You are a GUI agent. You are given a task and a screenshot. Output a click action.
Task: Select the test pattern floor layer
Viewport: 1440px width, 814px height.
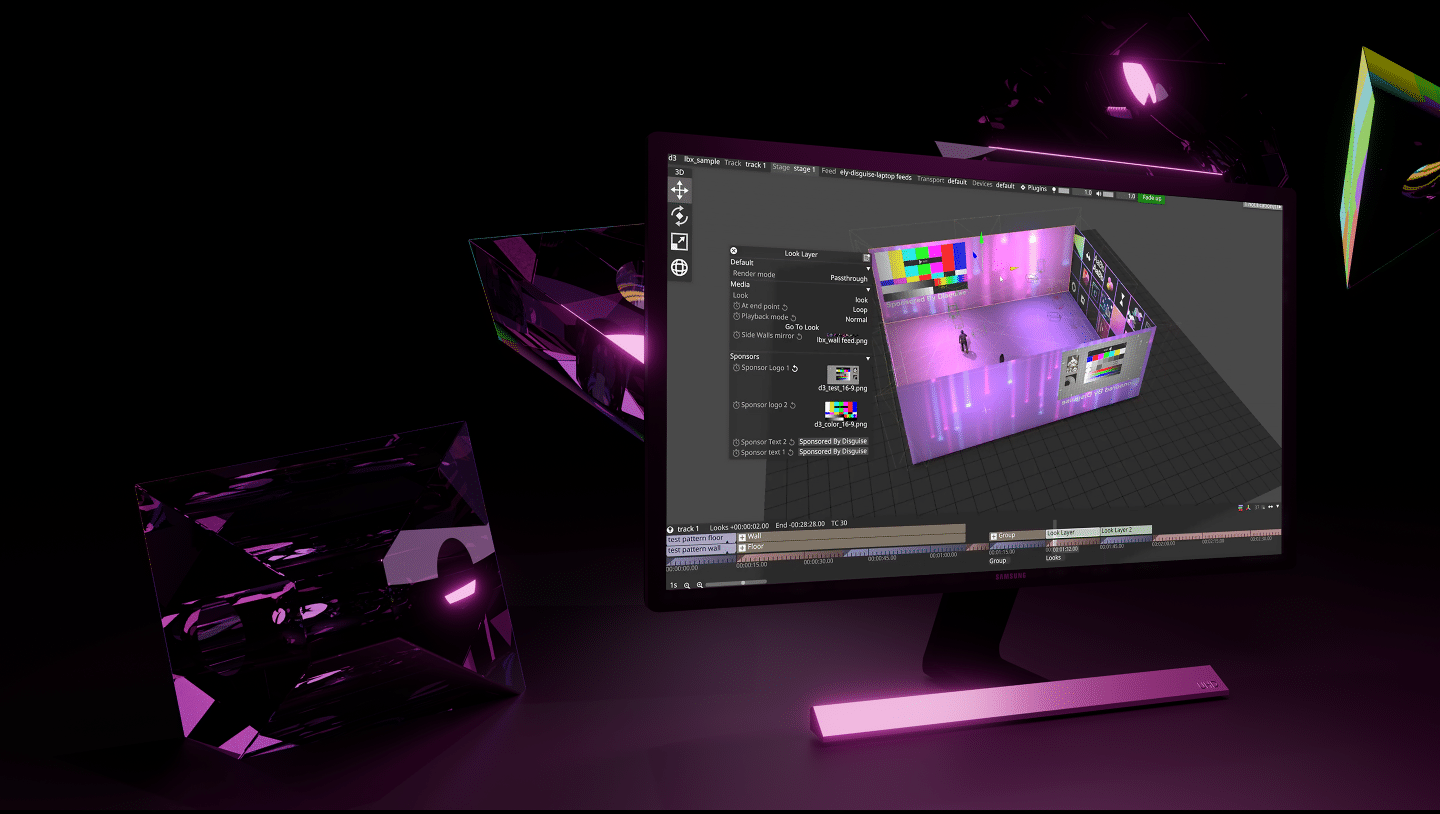(x=701, y=539)
